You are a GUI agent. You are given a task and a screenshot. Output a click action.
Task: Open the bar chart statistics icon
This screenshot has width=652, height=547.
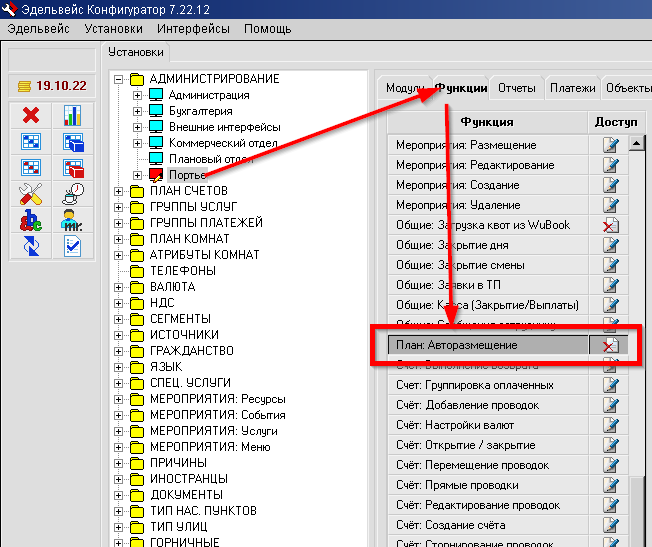pyautogui.click(x=73, y=116)
